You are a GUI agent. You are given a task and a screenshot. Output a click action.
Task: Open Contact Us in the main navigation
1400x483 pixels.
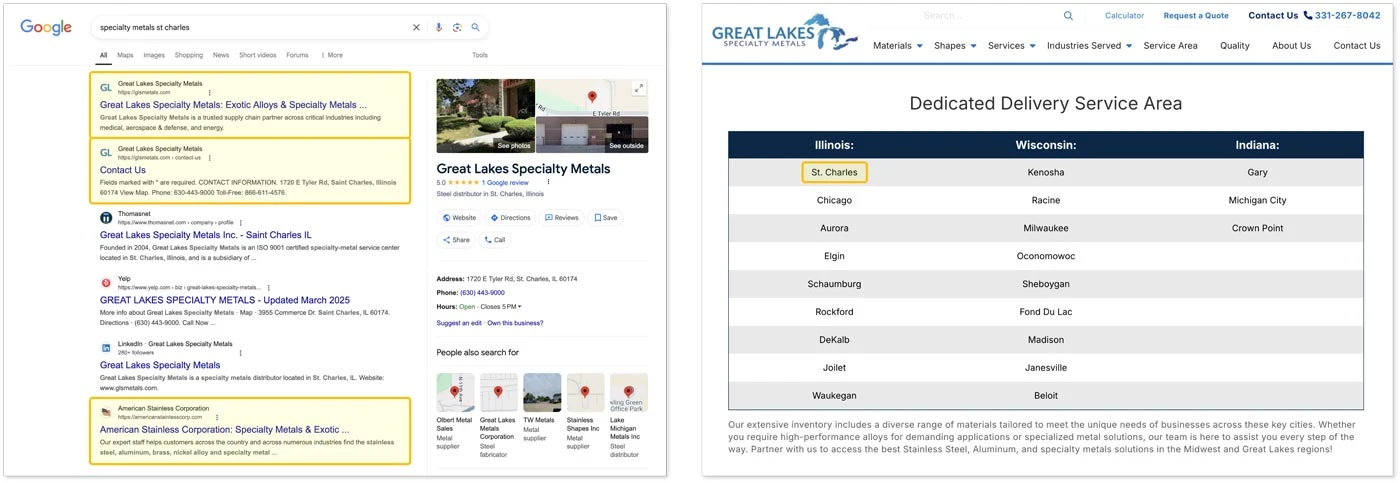coord(1357,45)
